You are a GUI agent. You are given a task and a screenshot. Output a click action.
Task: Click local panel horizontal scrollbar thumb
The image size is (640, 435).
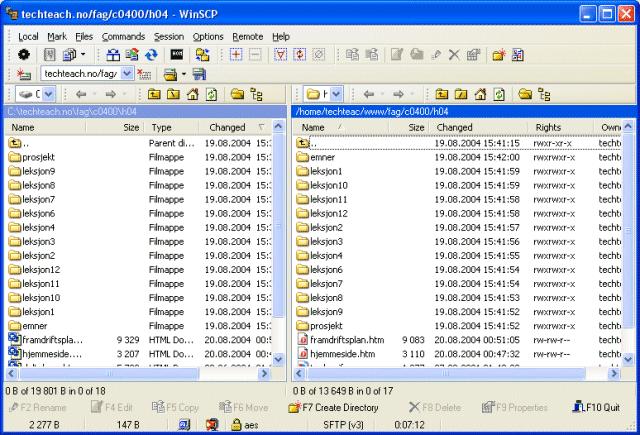pyautogui.click(x=109, y=373)
